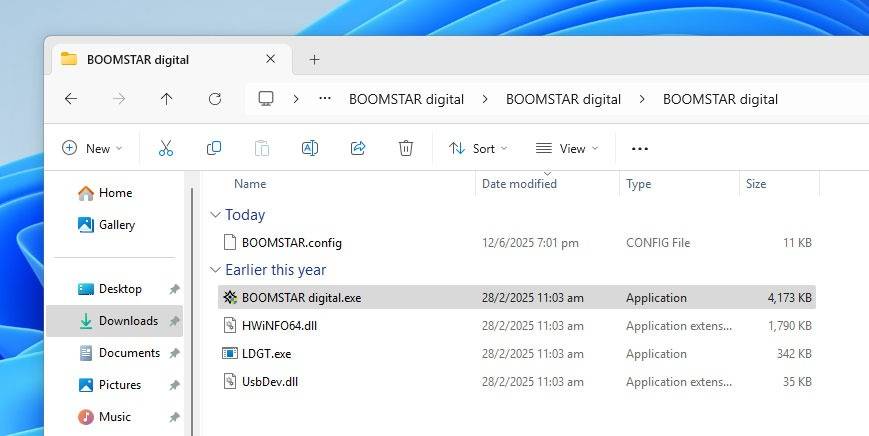Image resolution: width=869 pixels, height=436 pixels.
Task: Open the See more ellipsis menu
Action: tap(640, 148)
